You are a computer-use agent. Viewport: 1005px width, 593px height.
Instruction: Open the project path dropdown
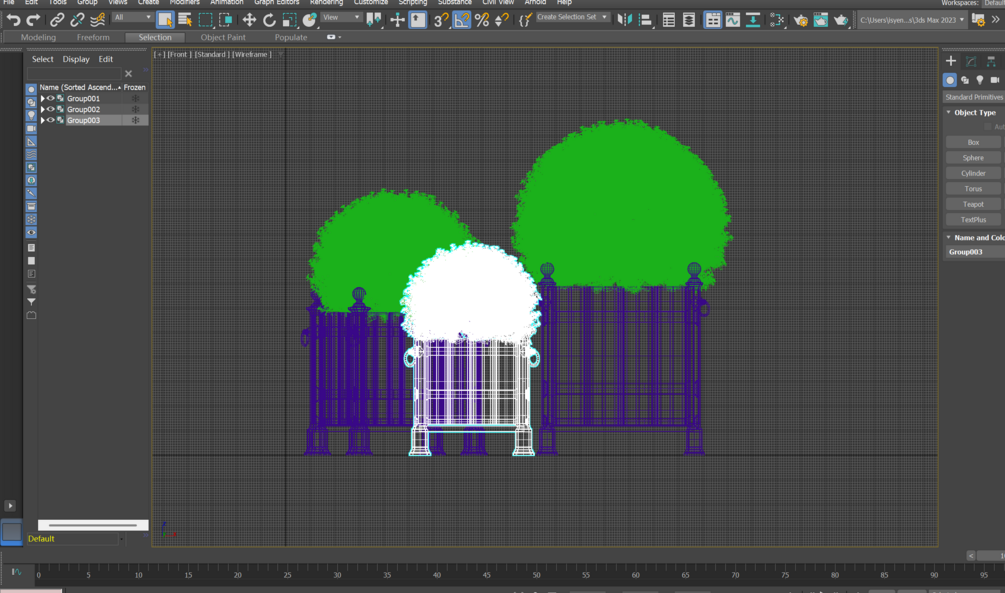[x=911, y=20]
